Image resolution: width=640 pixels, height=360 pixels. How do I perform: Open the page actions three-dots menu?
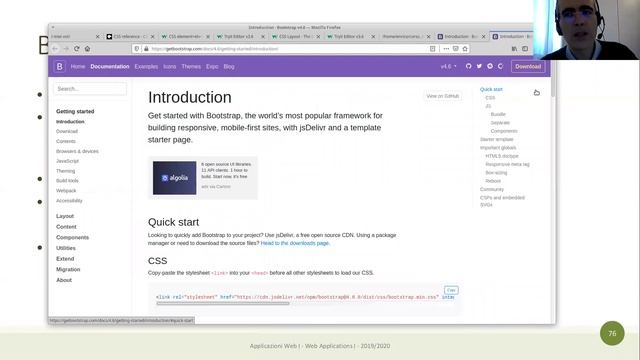pos(446,49)
